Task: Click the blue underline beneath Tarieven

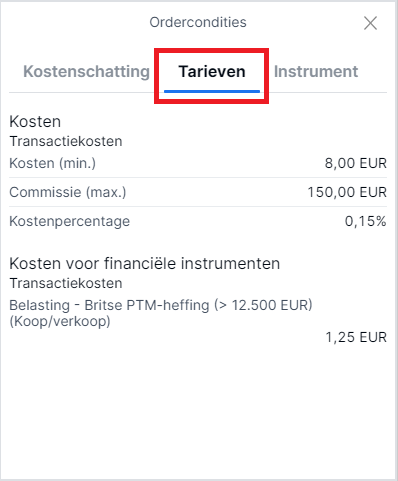Action: 212,91
